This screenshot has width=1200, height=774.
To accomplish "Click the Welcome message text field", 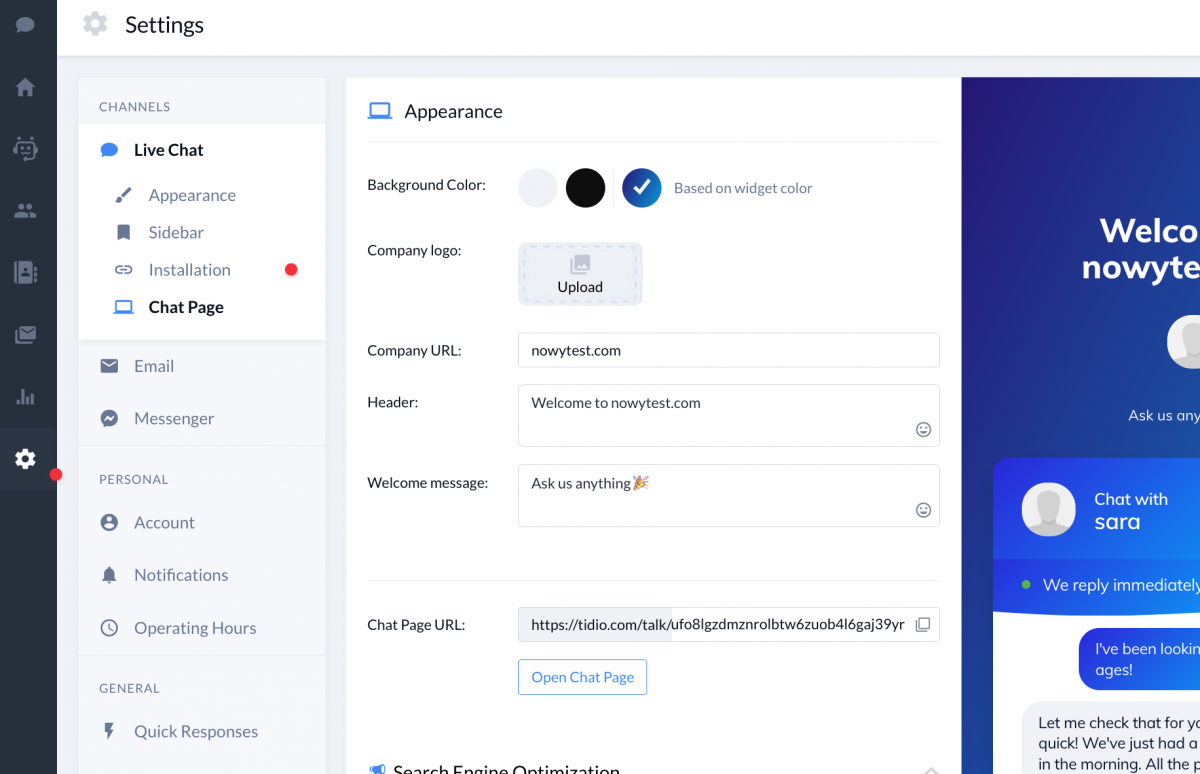I will (728, 495).
